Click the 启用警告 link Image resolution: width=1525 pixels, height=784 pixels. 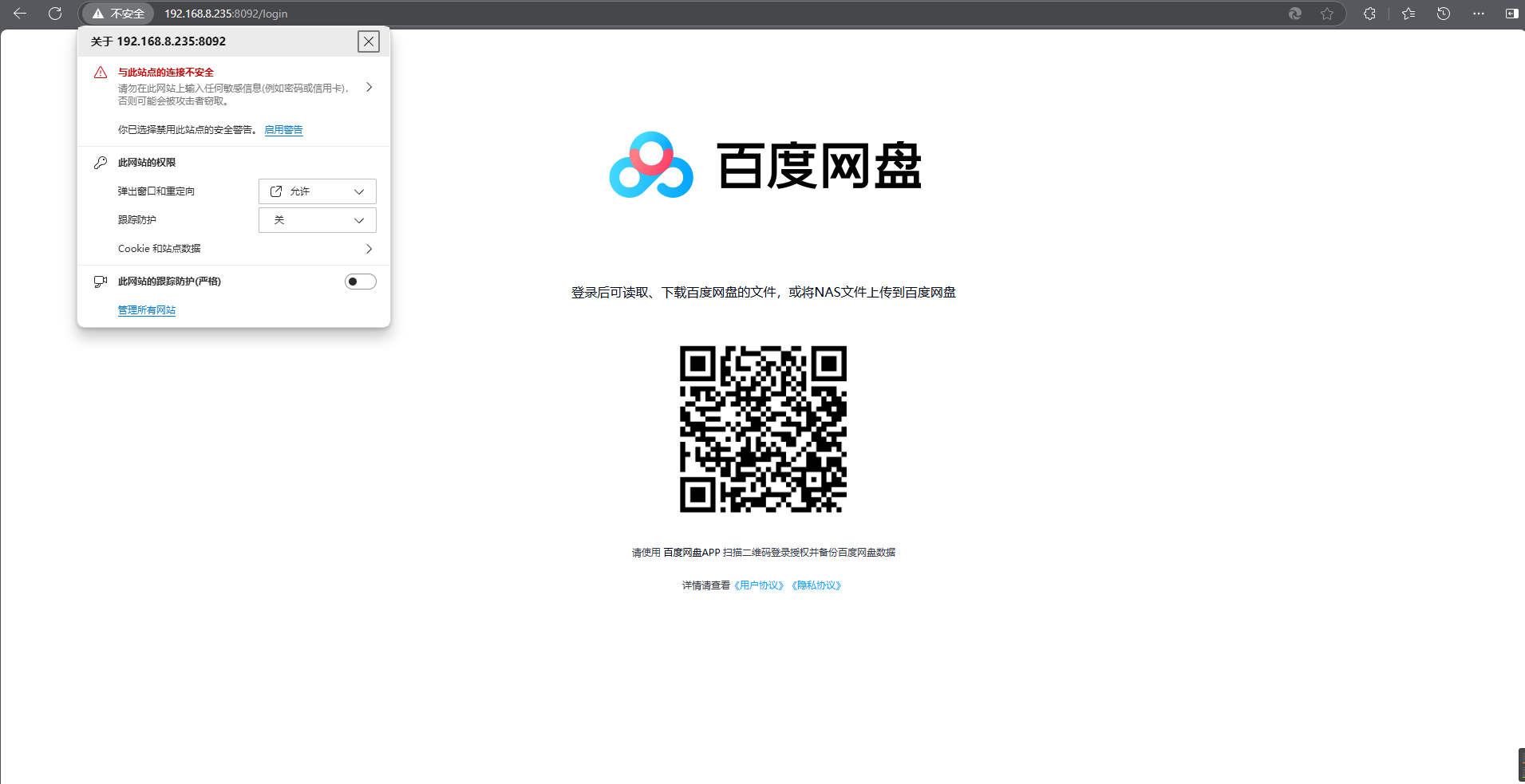[283, 130]
